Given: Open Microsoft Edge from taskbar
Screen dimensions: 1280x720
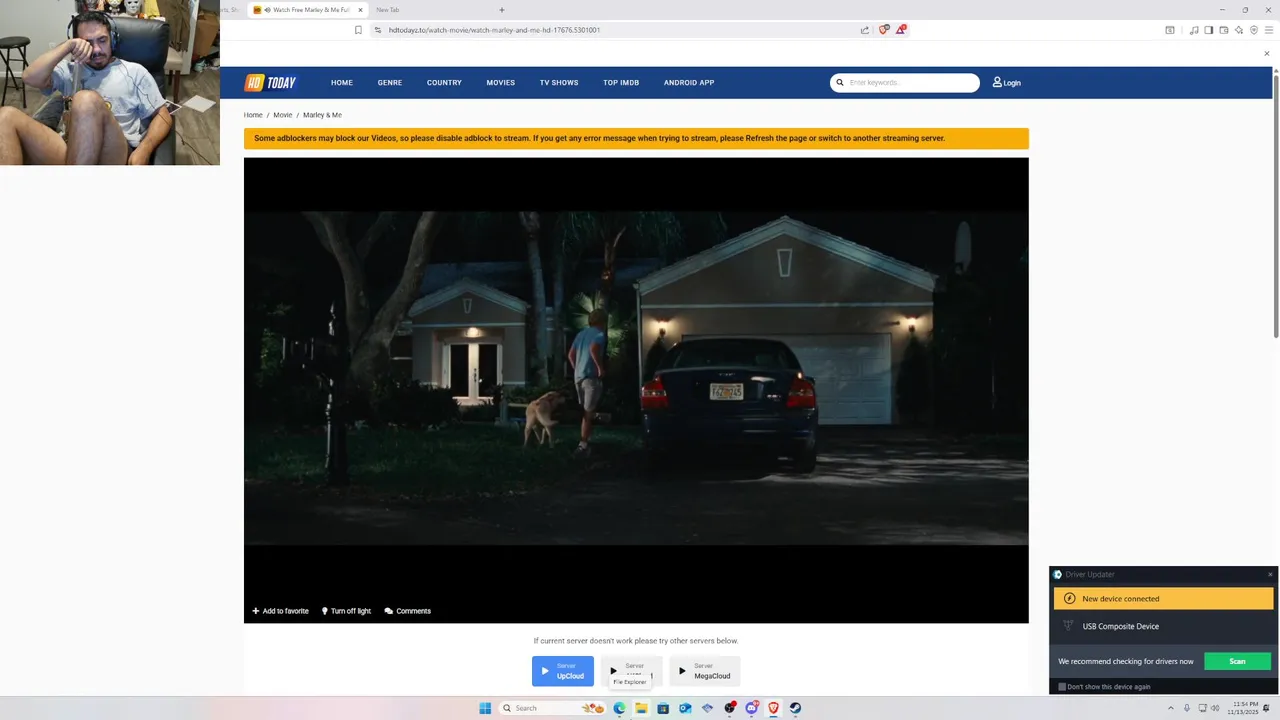Looking at the screenshot, I should coord(619,708).
